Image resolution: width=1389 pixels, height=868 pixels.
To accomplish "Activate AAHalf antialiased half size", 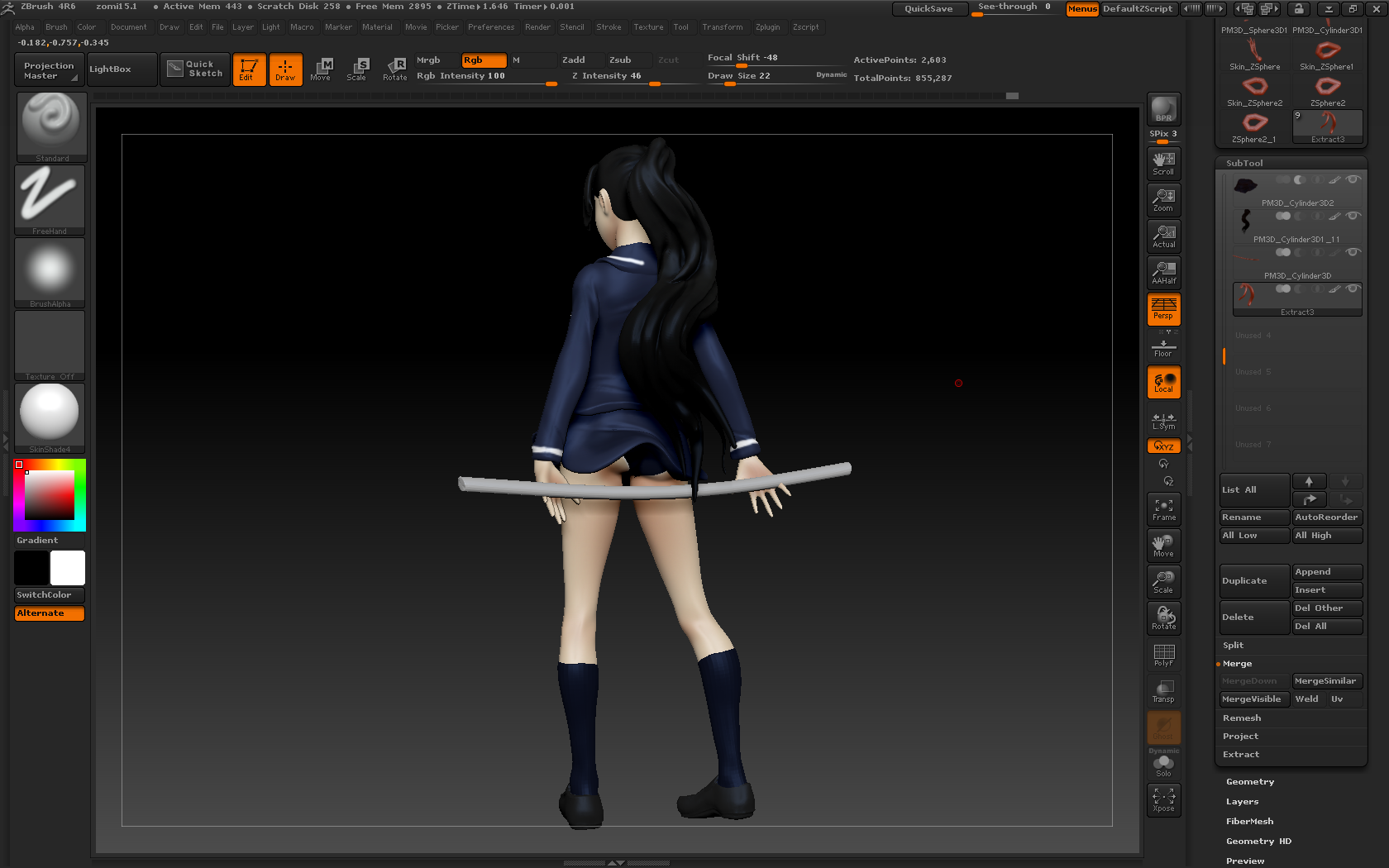I will click(x=1163, y=272).
